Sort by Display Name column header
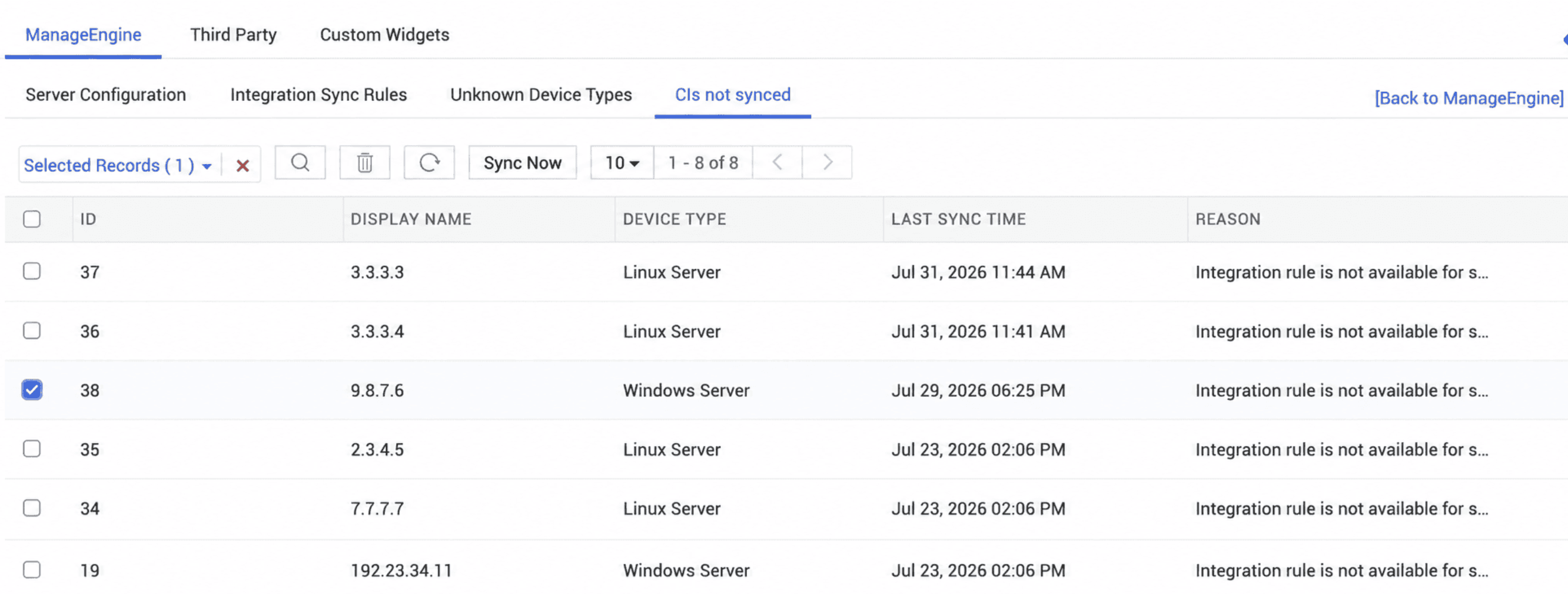Viewport: 1568px width, 594px height. coord(411,219)
